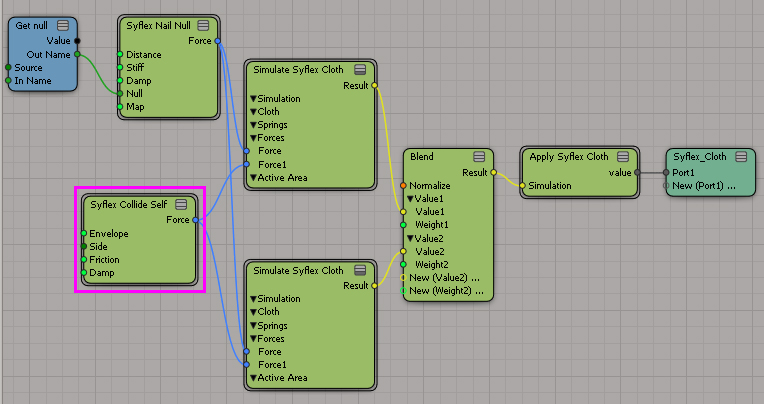Open menu icon of Simulate node feeding Value2

click(x=360, y=270)
